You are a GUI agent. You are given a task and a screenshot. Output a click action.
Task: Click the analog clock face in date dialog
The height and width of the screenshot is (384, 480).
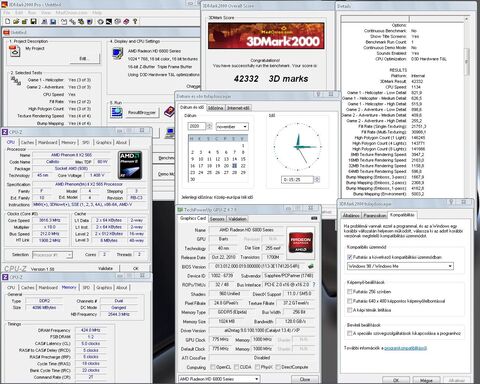coord(297,147)
